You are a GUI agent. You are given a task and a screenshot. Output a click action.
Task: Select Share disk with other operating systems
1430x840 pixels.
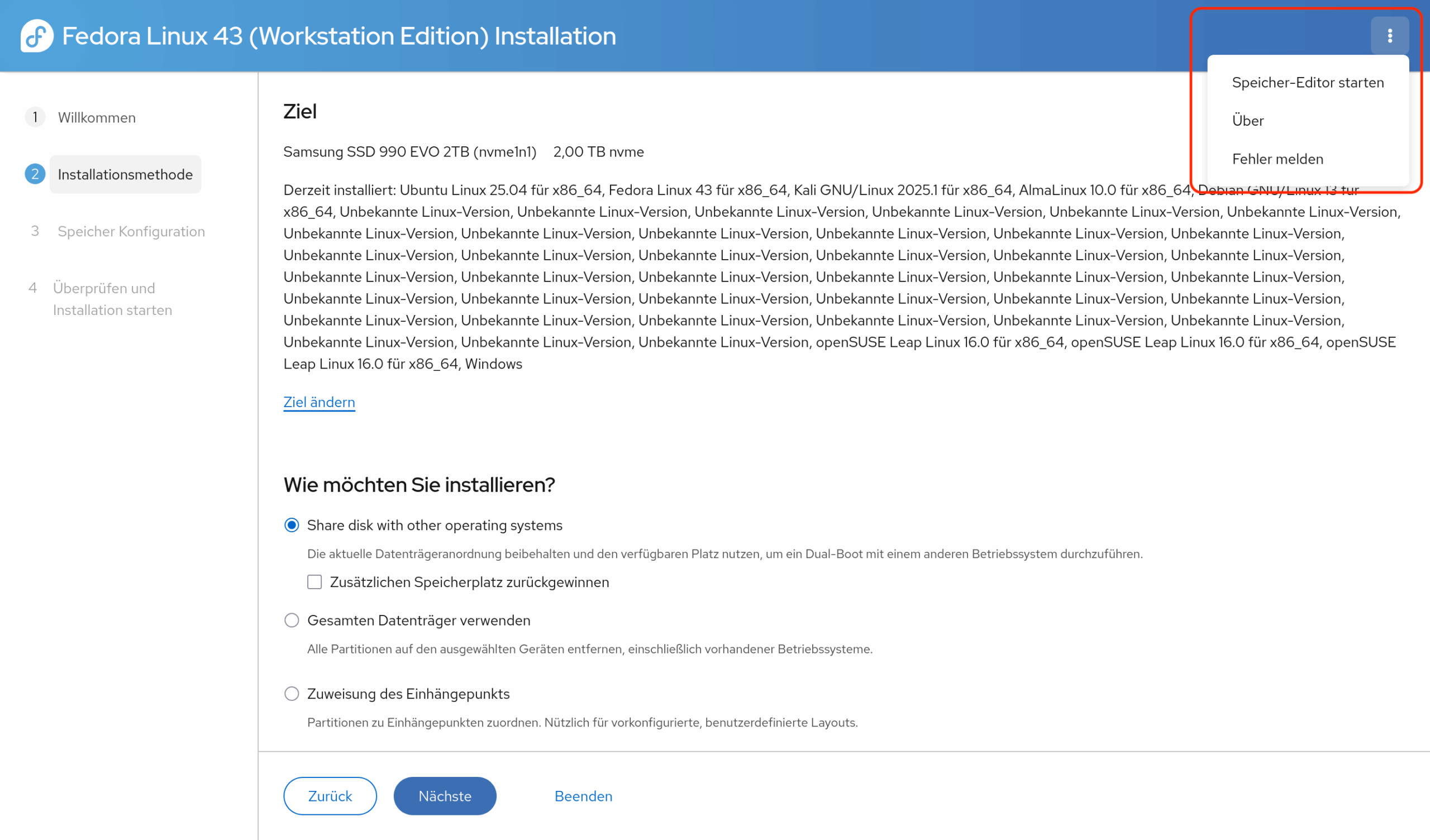pos(292,526)
